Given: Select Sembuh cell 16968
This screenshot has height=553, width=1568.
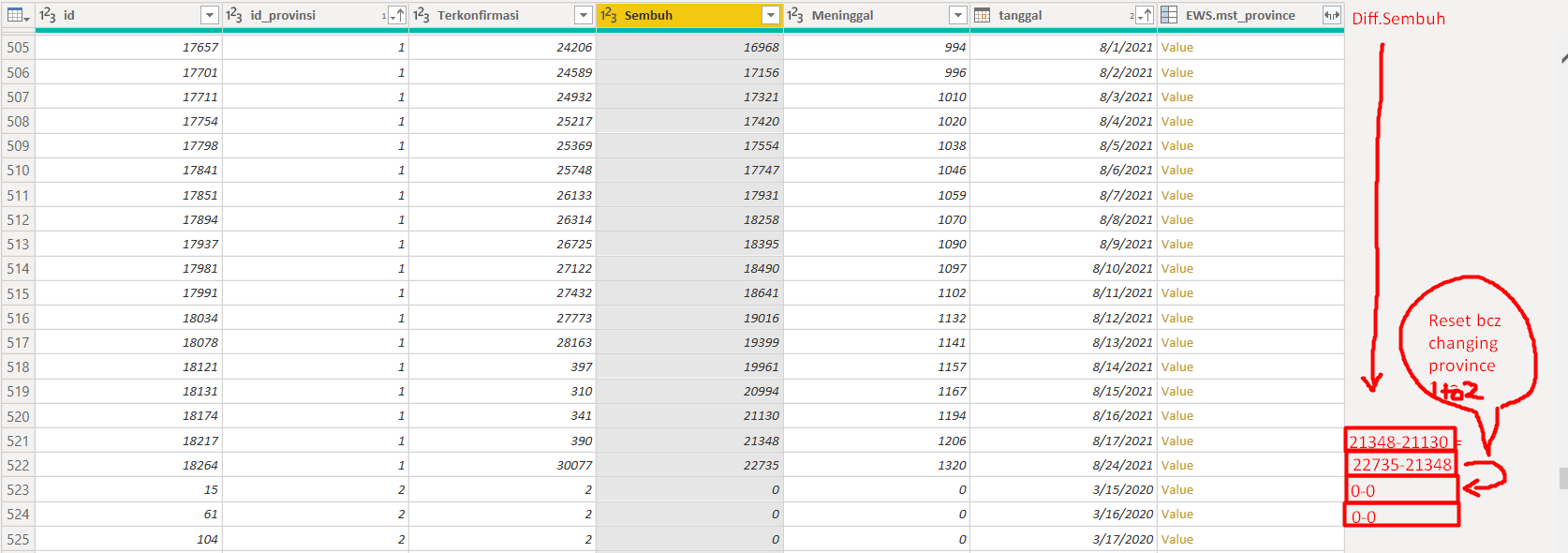Looking at the screenshot, I should [x=689, y=48].
